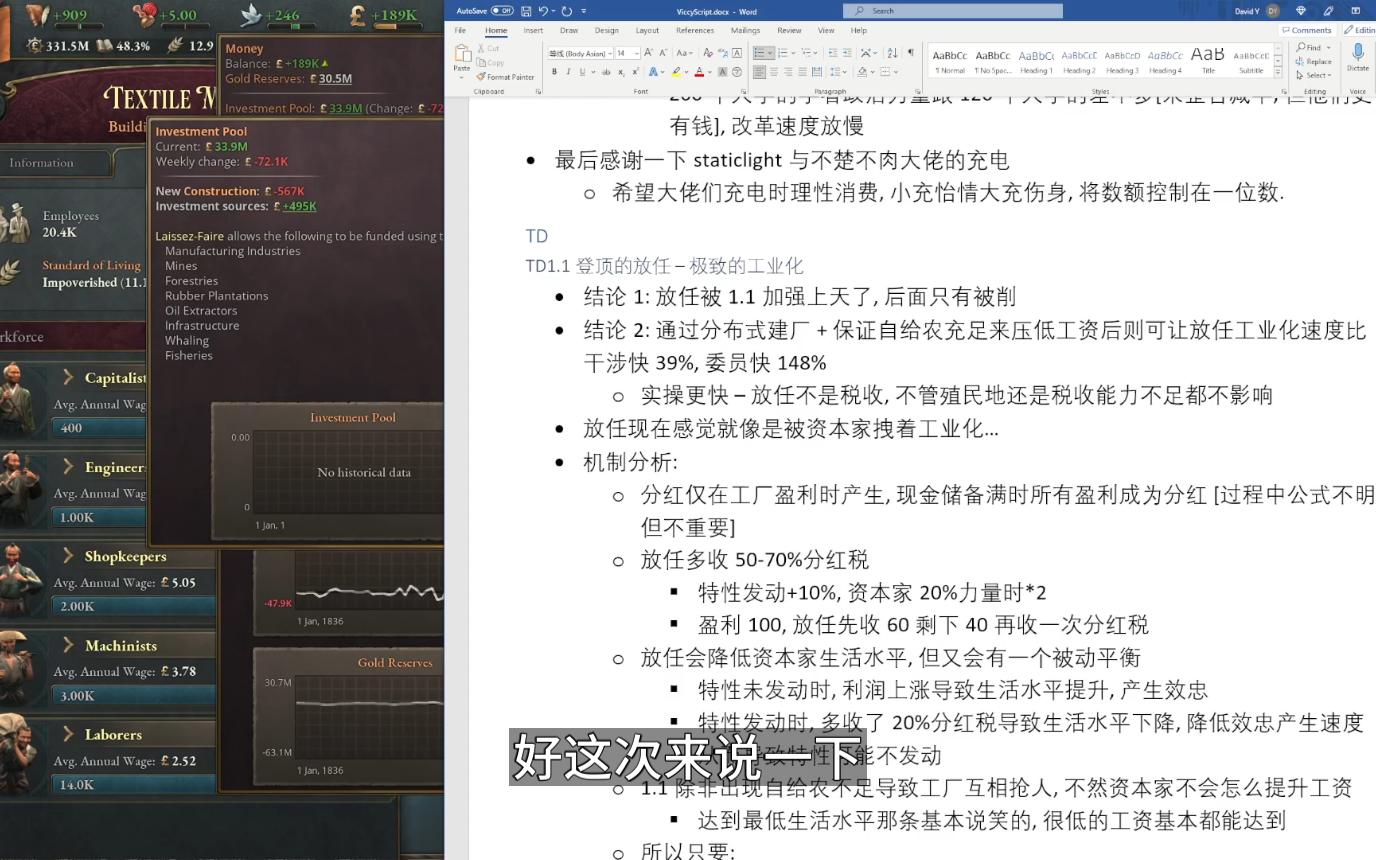1376x860 pixels.
Task: Toggle subscript formatting
Action: click(621, 72)
